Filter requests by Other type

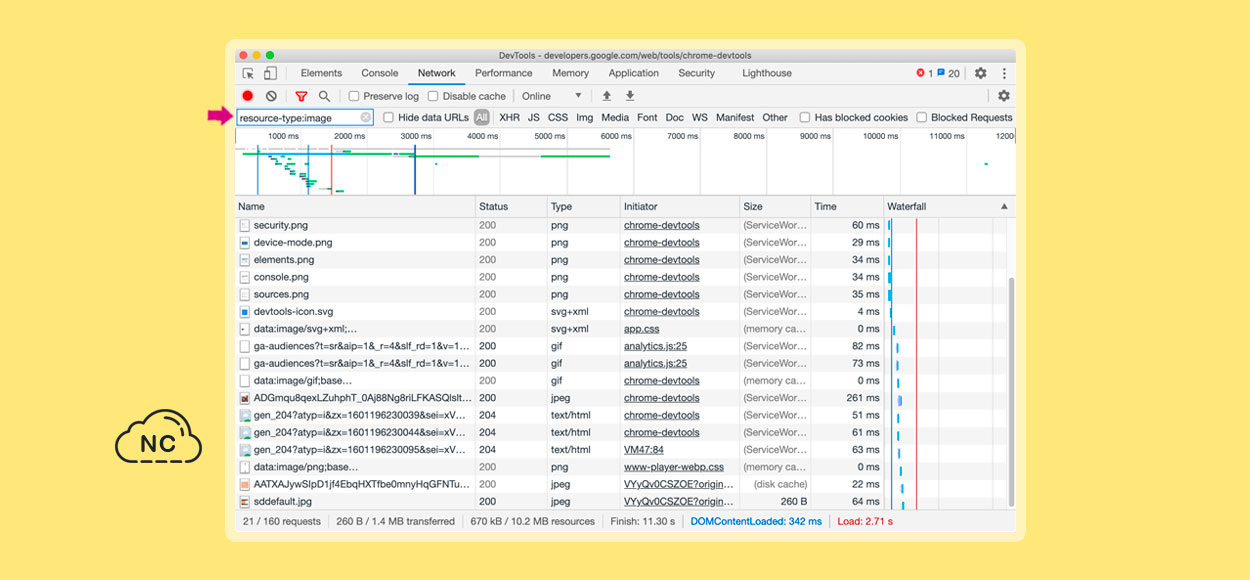775,118
